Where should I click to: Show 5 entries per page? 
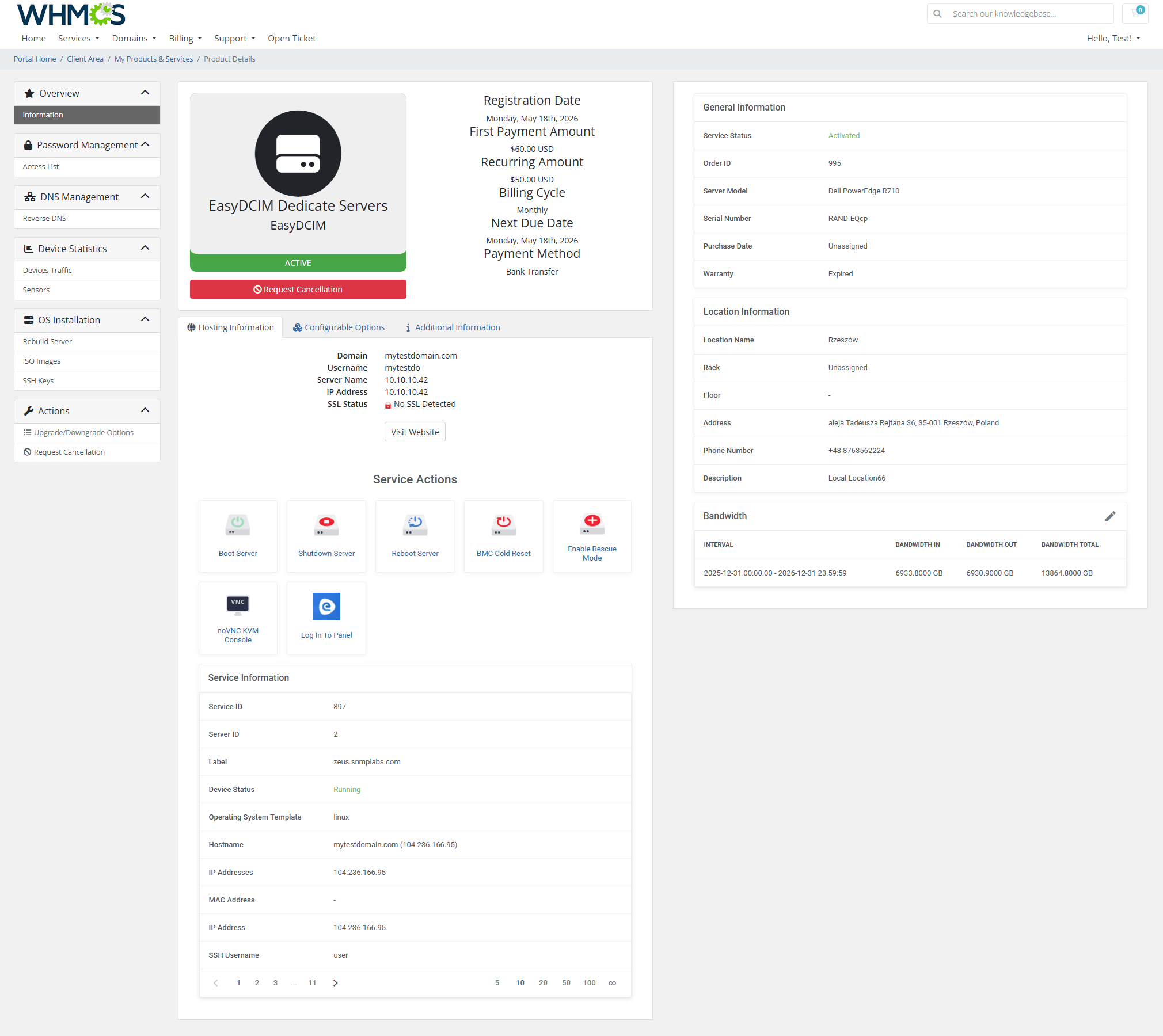pos(497,983)
